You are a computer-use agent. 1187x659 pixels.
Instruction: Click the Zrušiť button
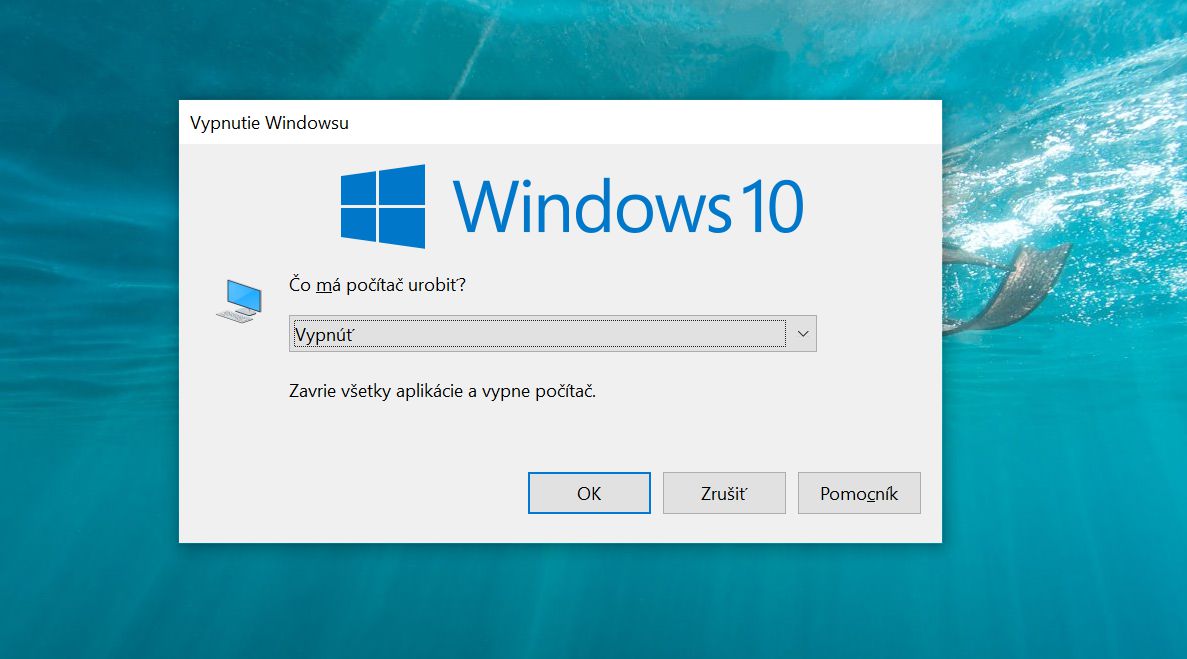(724, 493)
